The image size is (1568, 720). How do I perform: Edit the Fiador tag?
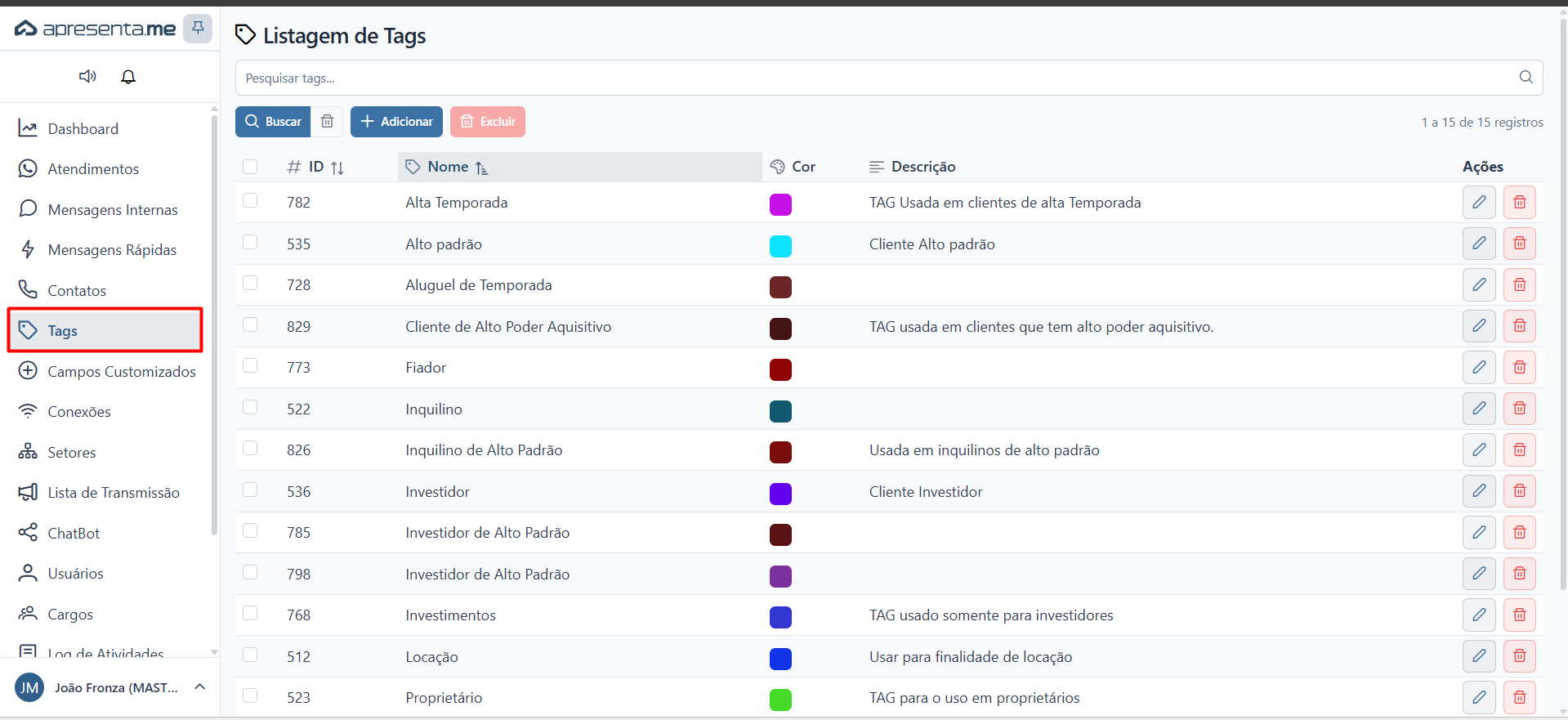click(x=1479, y=367)
